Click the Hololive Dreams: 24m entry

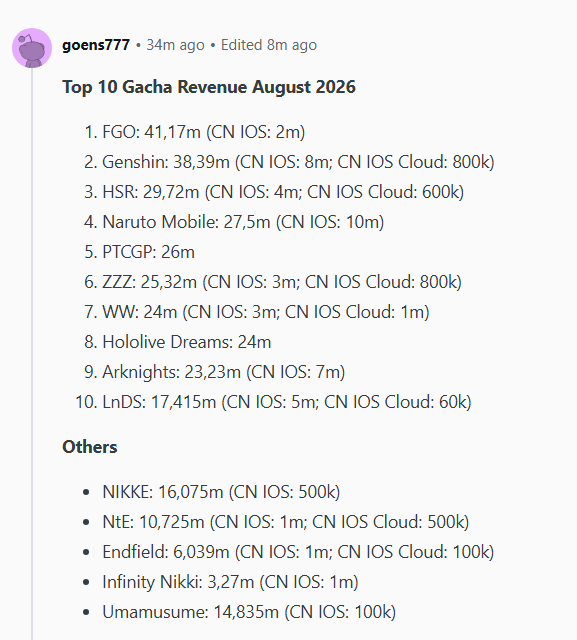point(186,342)
